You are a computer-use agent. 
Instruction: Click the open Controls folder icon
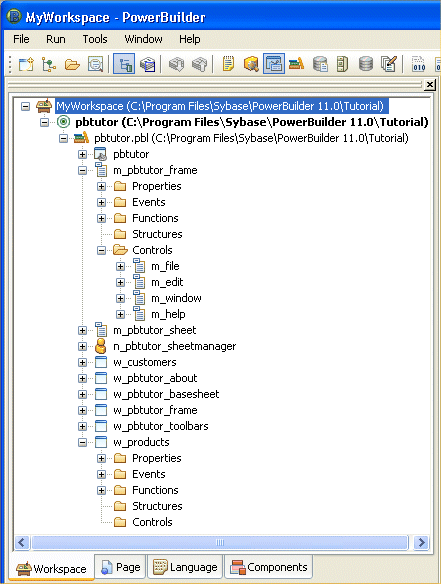click(120, 250)
